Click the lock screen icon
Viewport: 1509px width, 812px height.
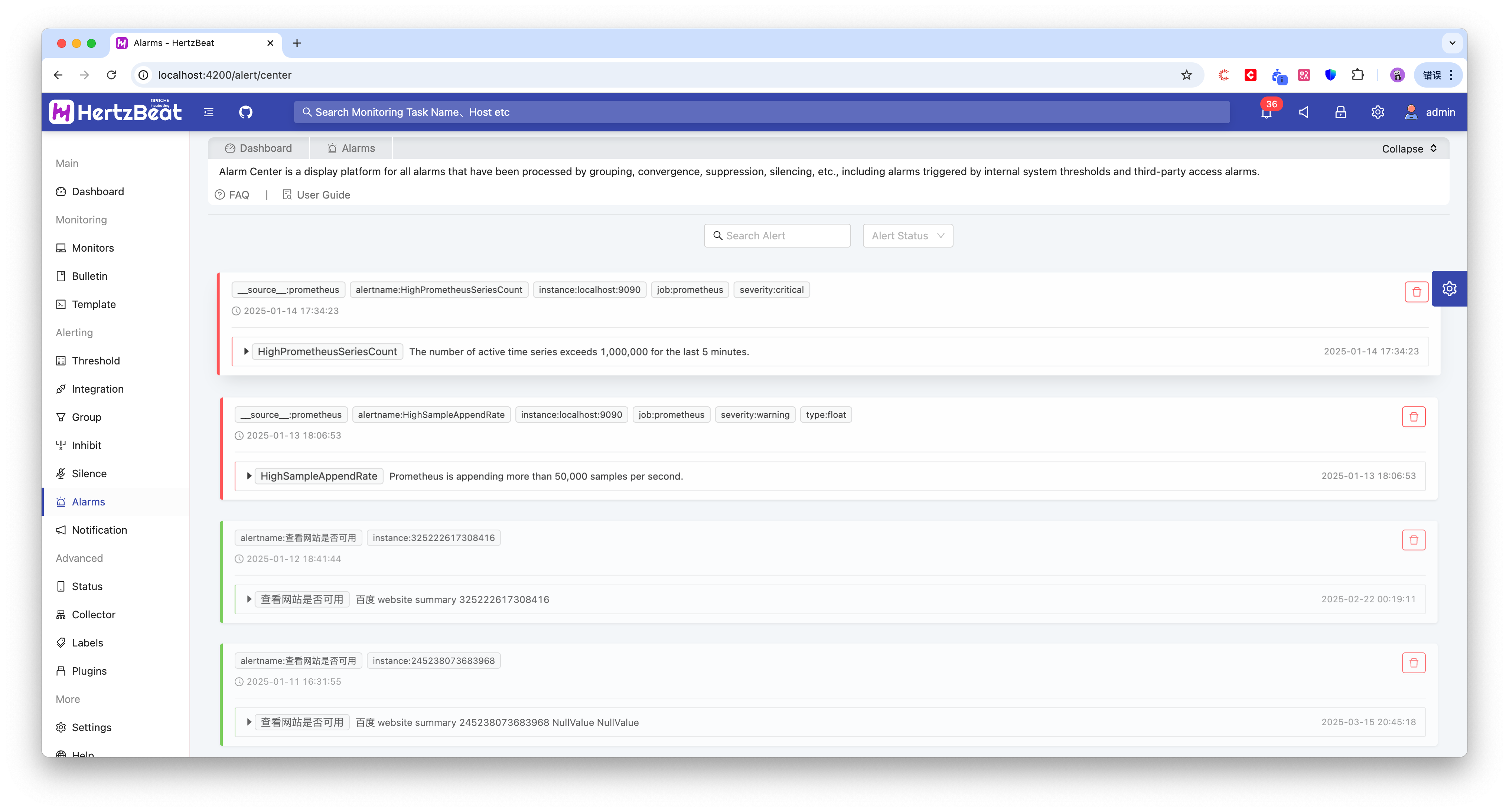pyautogui.click(x=1340, y=112)
